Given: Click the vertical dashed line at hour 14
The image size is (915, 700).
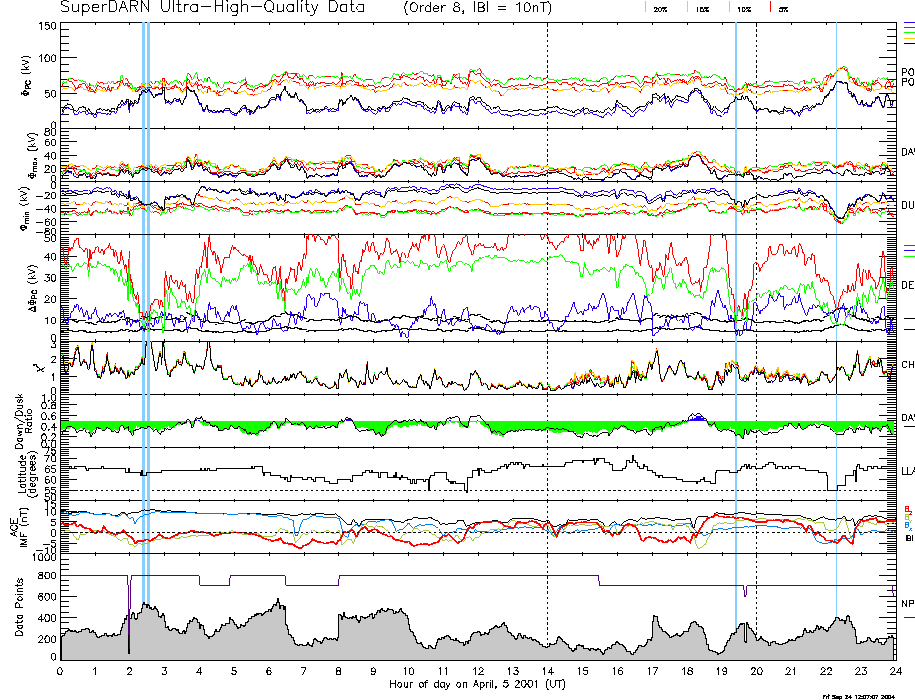Looking at the screenshot, I should click(548, 300).
